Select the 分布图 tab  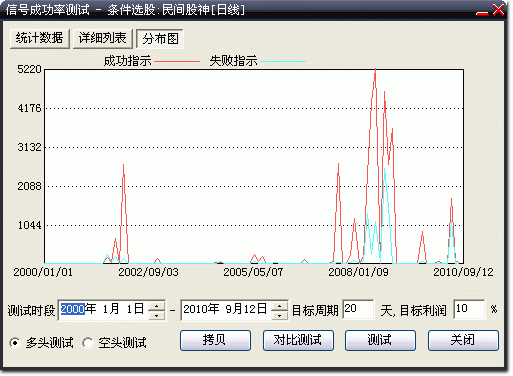click(x=160, y=39)
